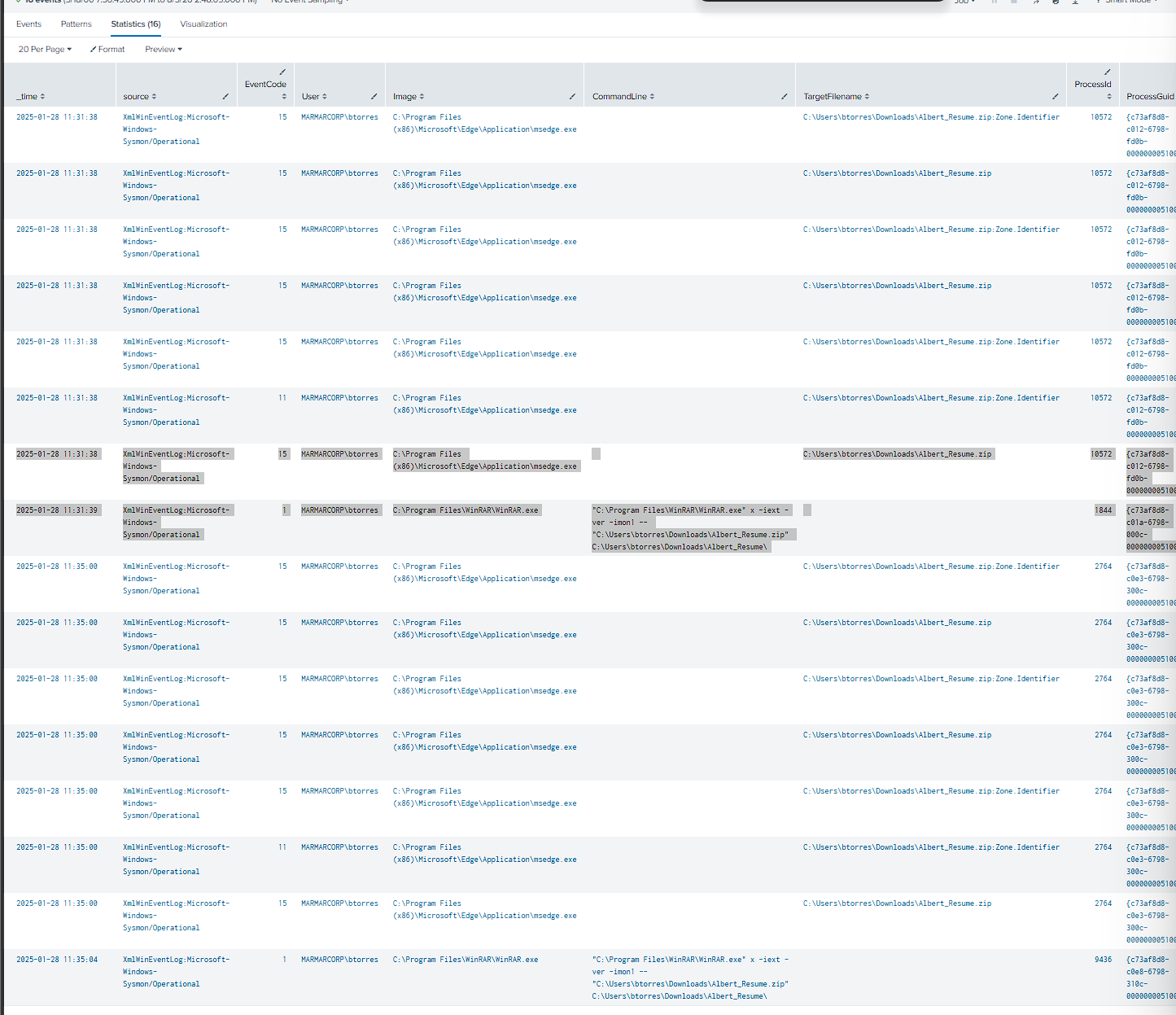Click the User cell in the 11:35:04 row
The image size is (1176, 1015).
tap(340, 960)
